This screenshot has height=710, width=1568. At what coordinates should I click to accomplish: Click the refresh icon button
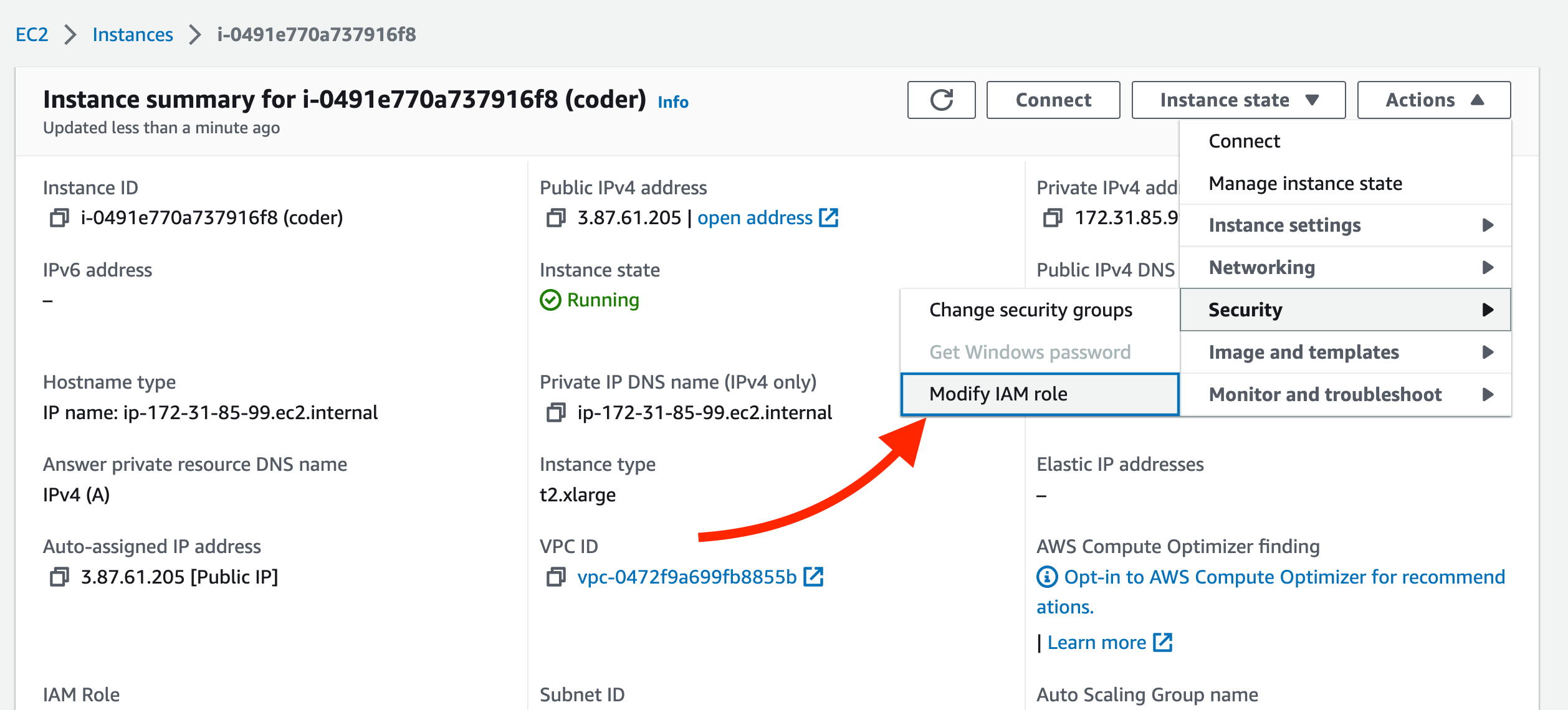pyautogui.click(x=941, y=100)
